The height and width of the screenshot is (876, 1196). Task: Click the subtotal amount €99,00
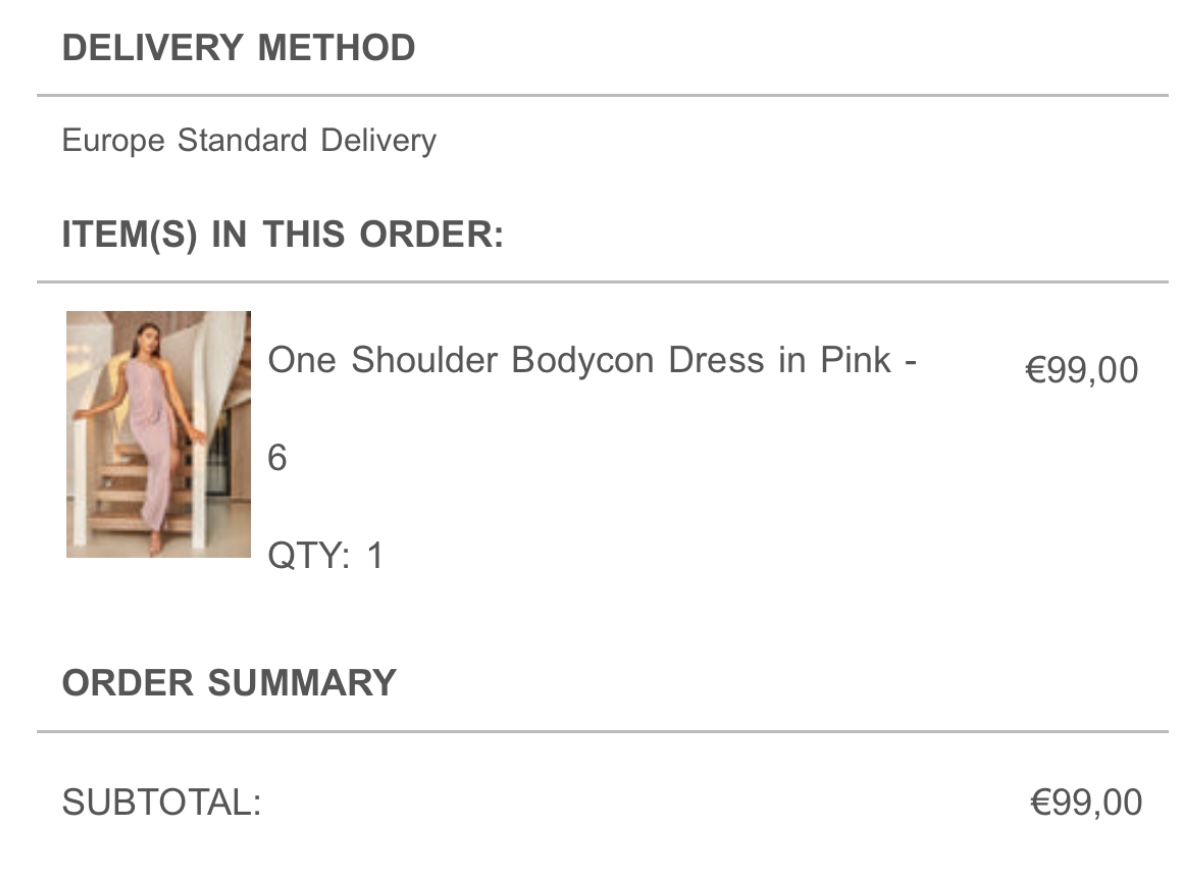click(x=1086, y=802)
